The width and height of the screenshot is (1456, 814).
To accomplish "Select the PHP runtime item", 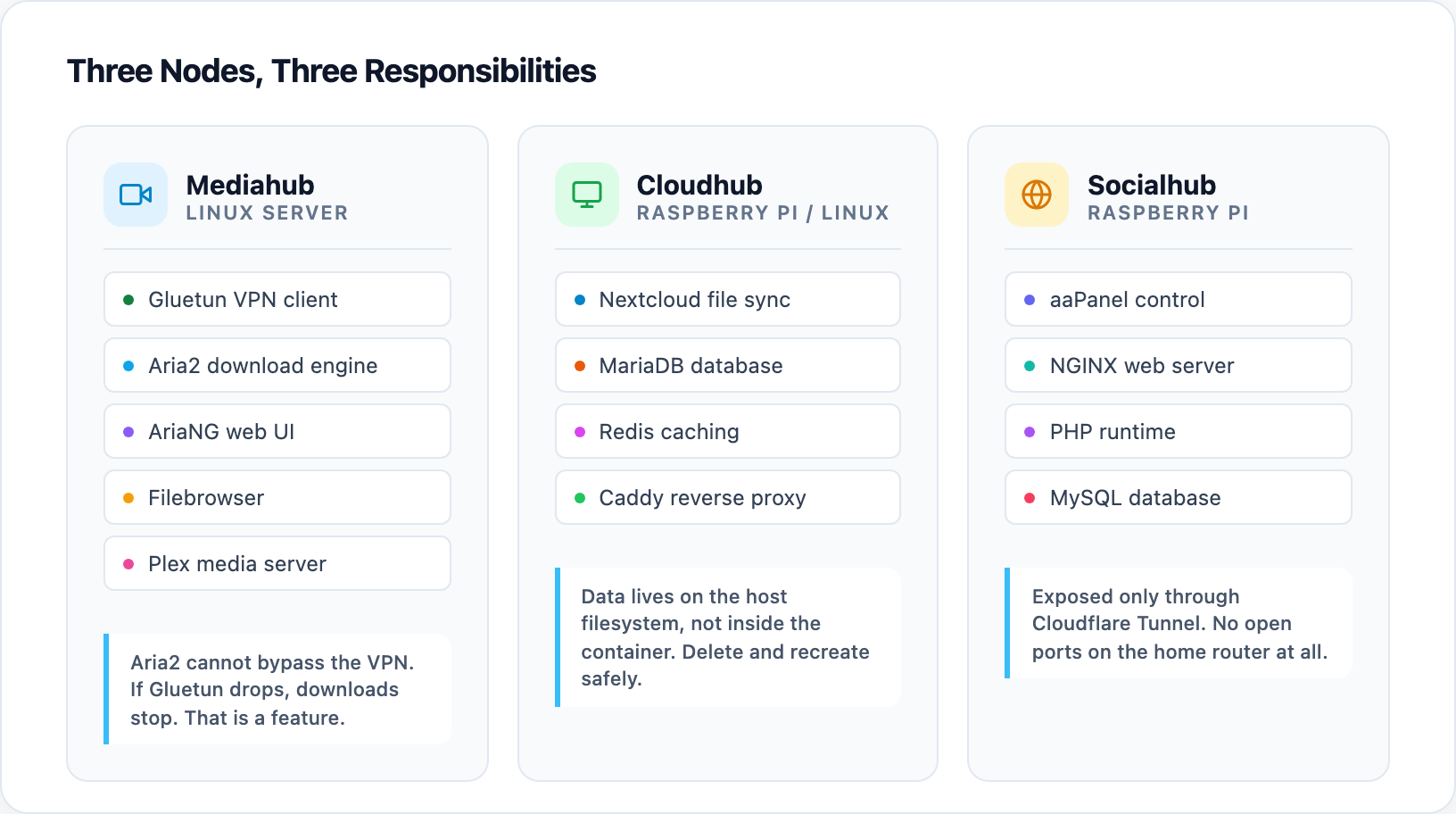I will (x=1179, y=431).
